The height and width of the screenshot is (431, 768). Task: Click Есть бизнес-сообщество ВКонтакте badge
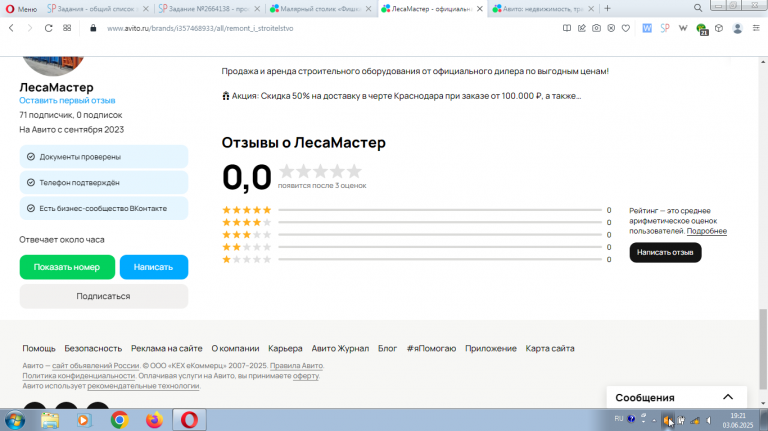[104, 208]
